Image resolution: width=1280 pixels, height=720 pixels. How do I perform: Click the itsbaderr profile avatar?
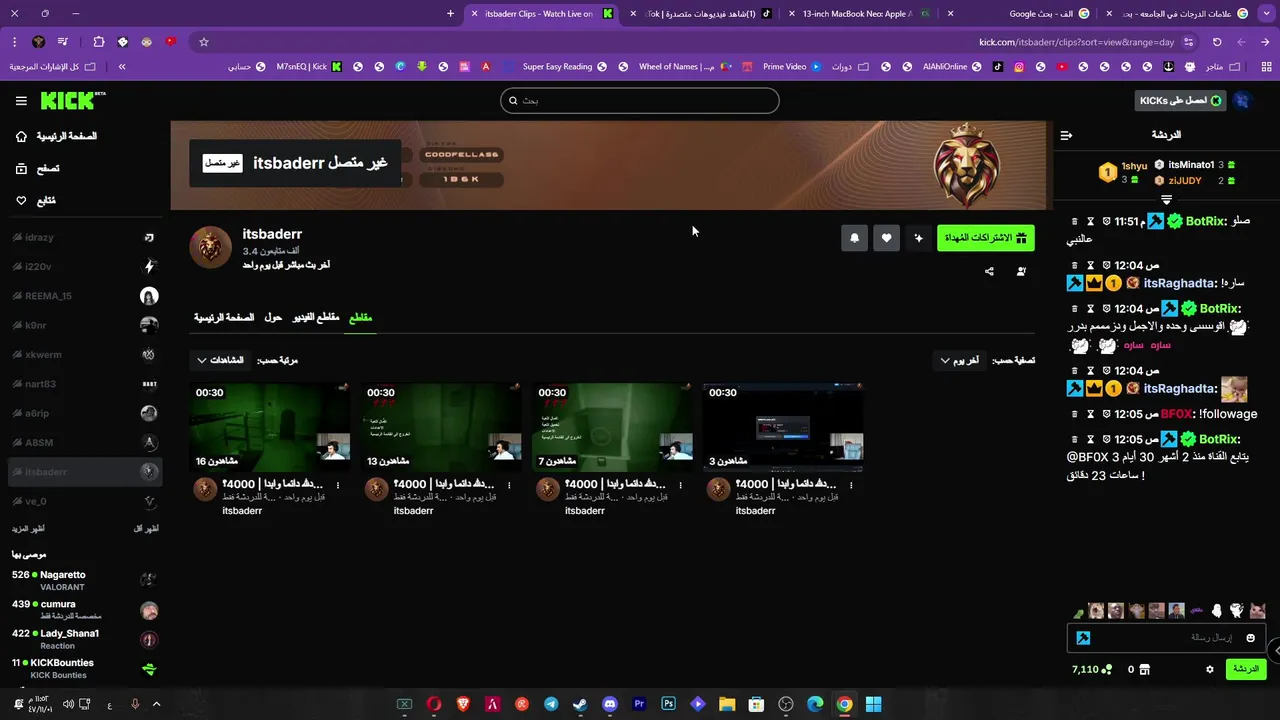click(210, 247)
